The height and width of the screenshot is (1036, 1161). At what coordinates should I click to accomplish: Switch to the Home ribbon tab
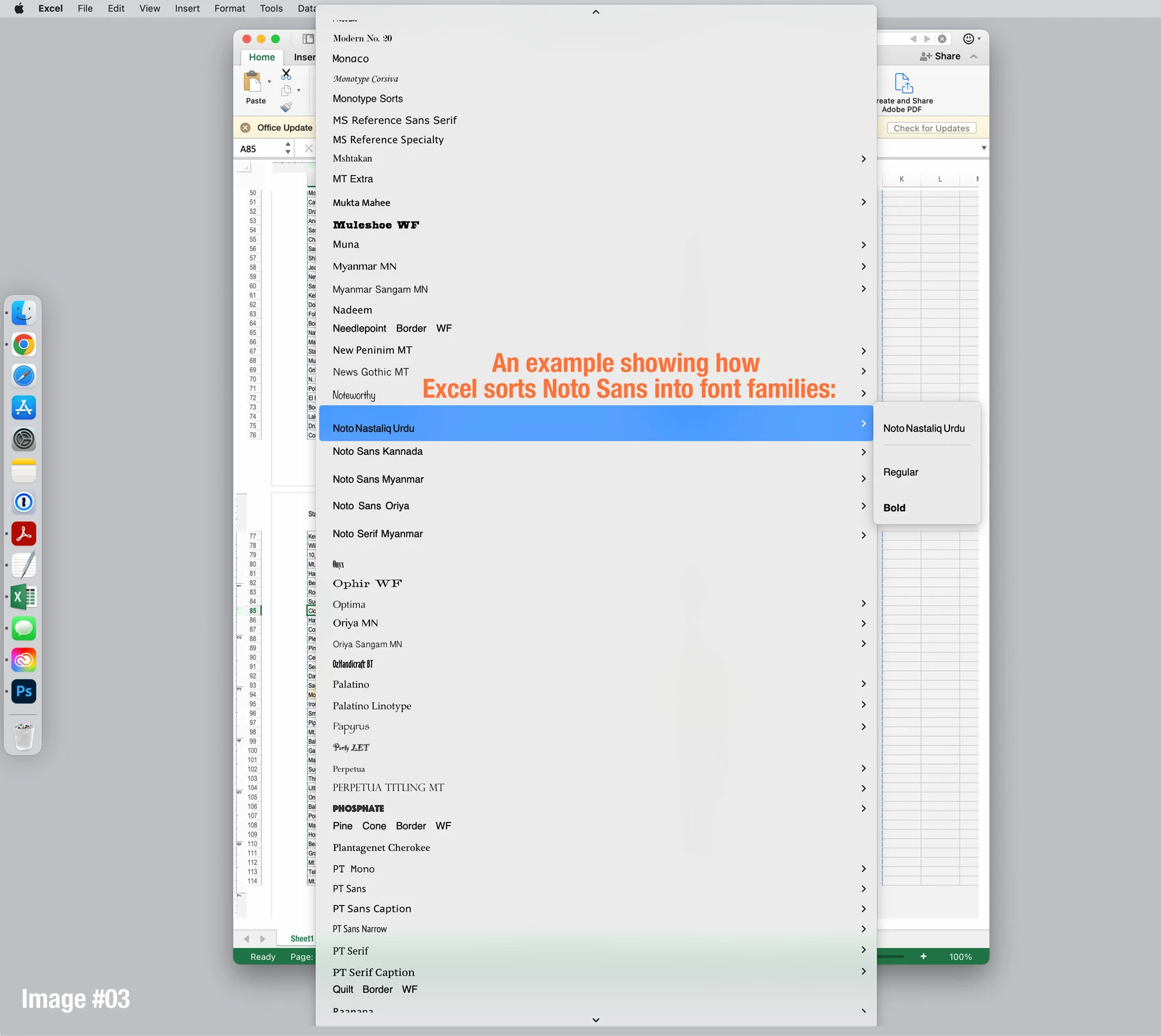point(262,57)
